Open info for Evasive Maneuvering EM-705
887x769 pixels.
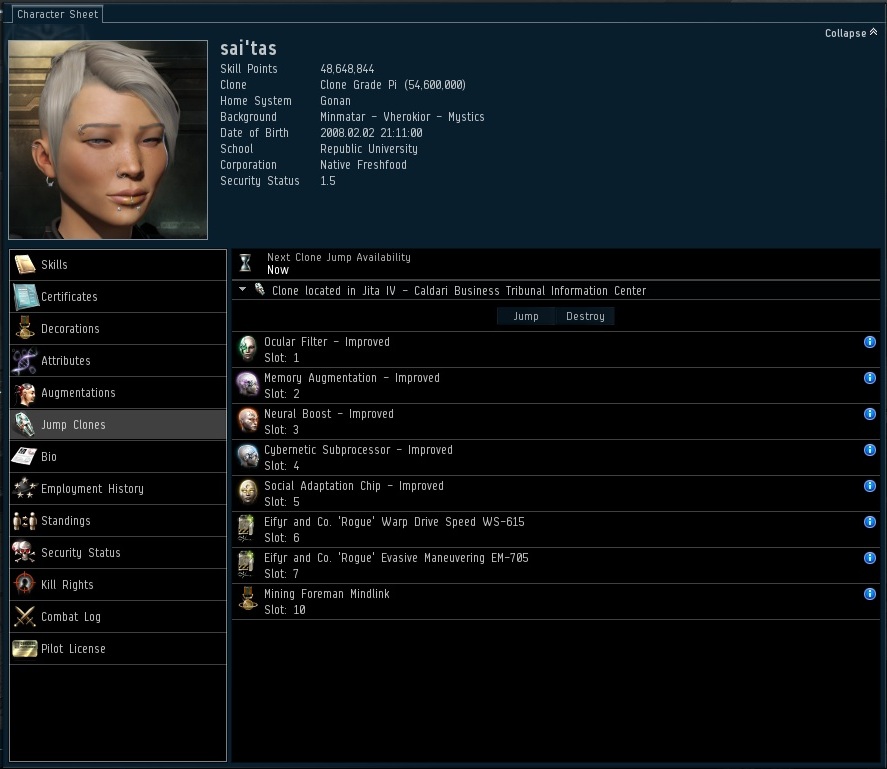(x=869, y=558)
